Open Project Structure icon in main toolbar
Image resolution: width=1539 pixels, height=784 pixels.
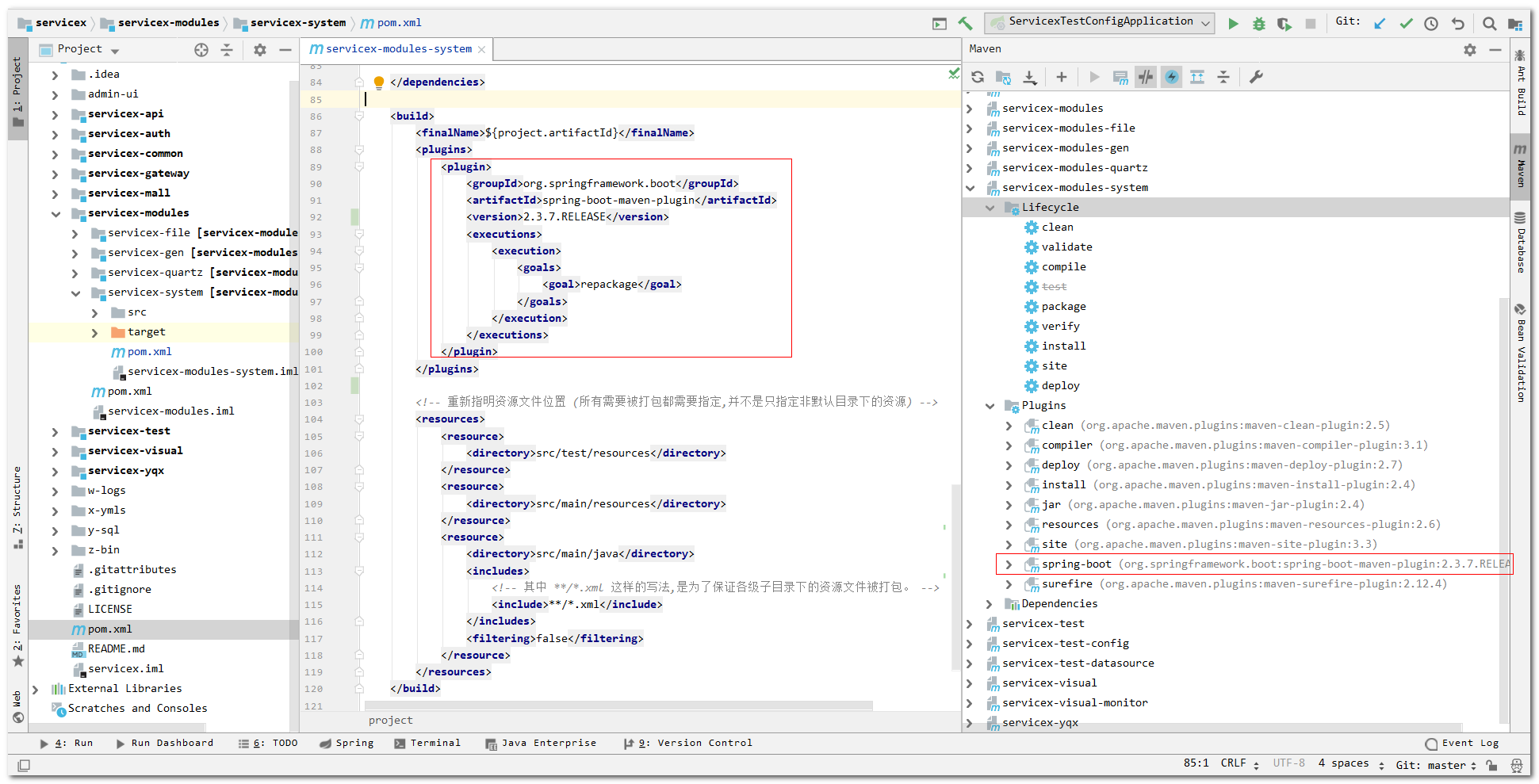pos(1515,24)
